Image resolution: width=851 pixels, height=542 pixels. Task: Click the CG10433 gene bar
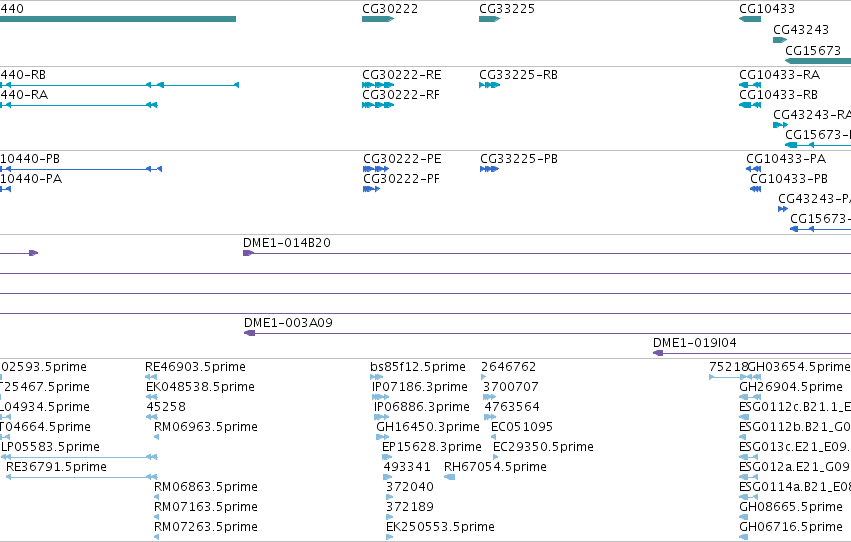click(750, 19)
